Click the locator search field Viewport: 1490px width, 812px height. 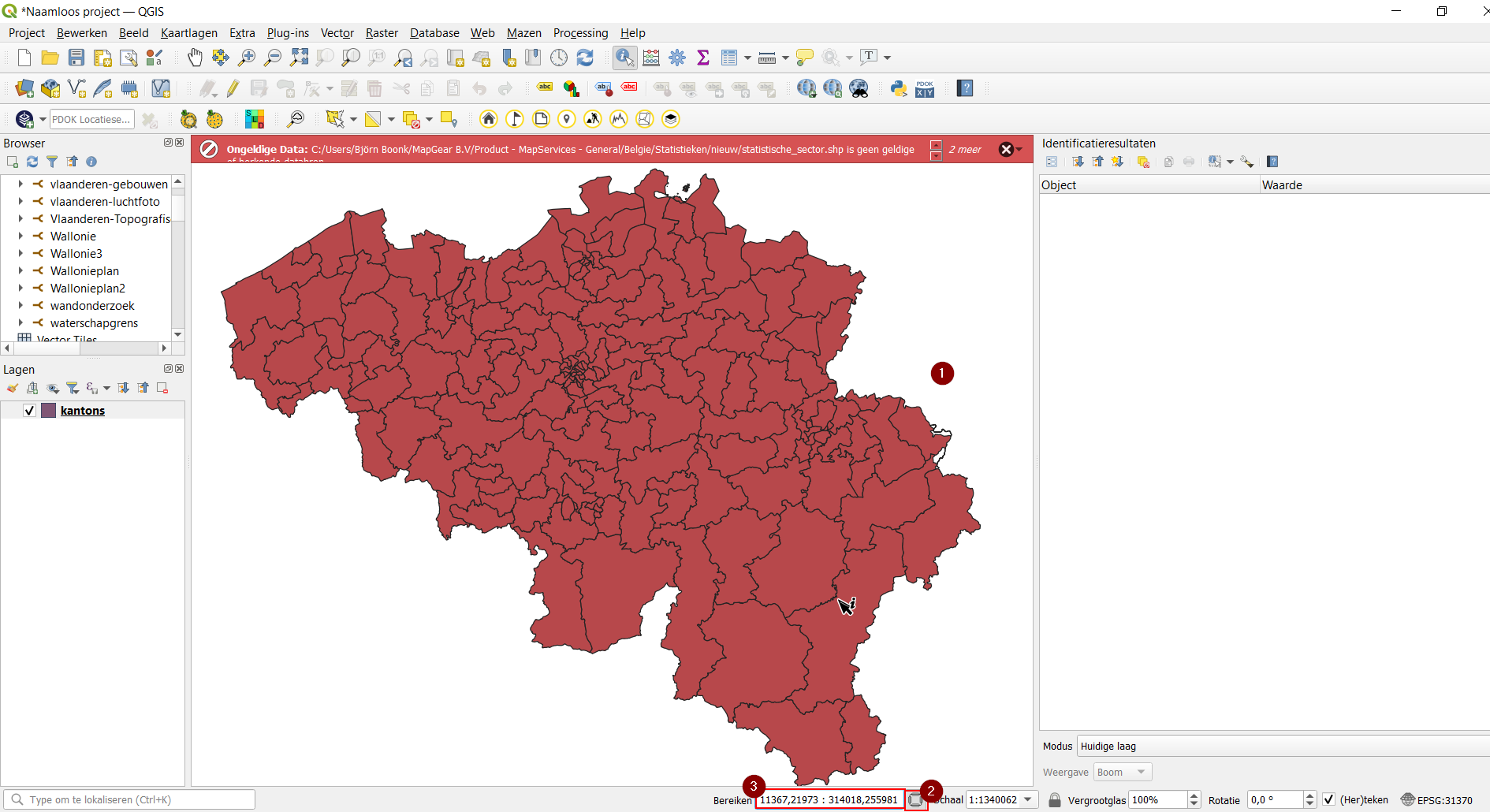coord(129,799)
